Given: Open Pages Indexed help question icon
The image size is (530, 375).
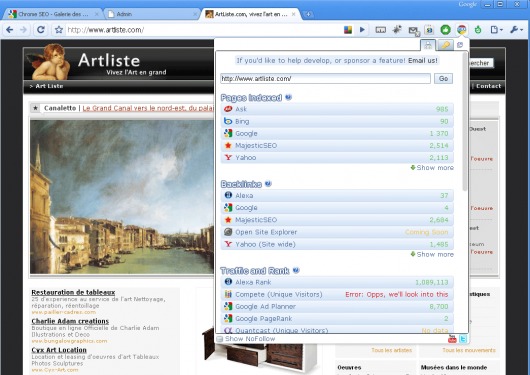Looking at the screenshot, I should click(288, 97).
